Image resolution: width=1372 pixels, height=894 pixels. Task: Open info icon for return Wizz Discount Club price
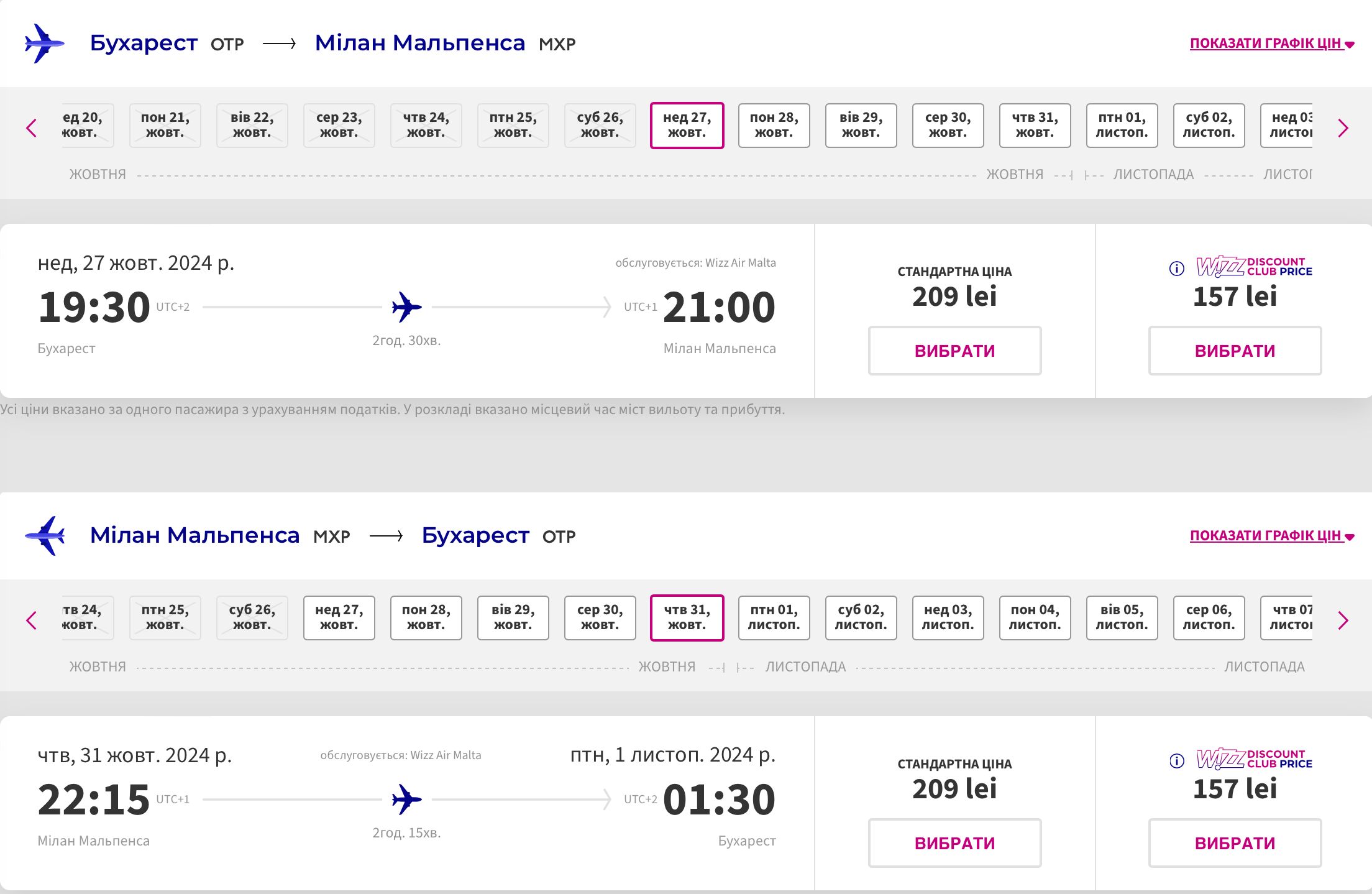coord(1176,761)
